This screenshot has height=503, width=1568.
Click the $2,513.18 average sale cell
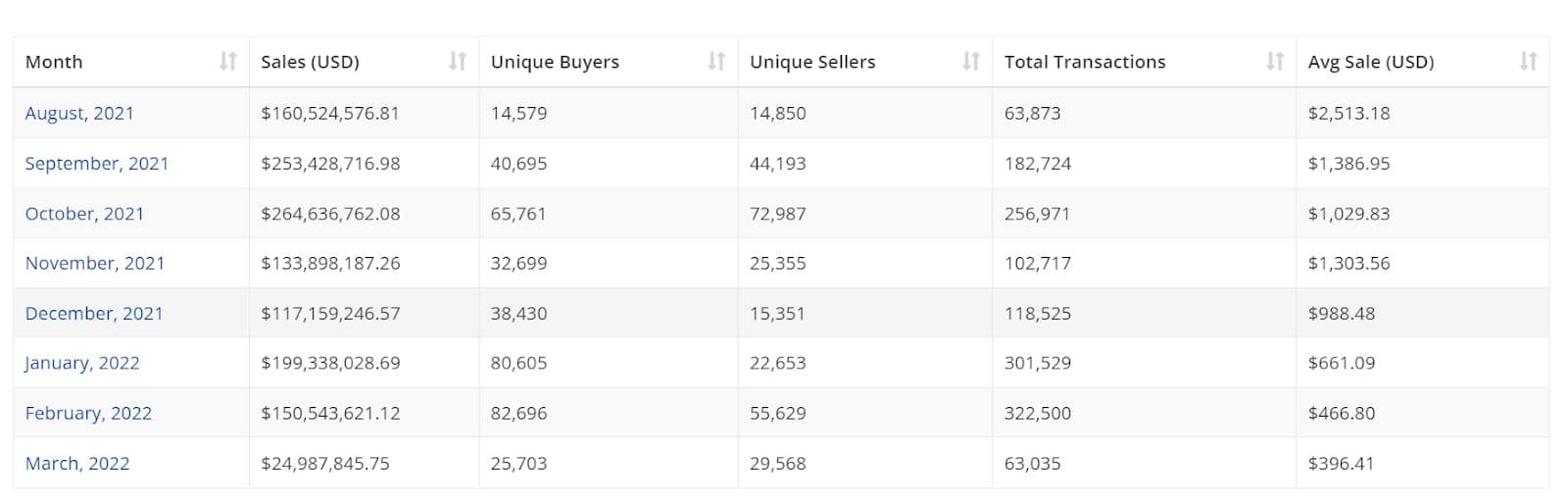pos(1423,114)
